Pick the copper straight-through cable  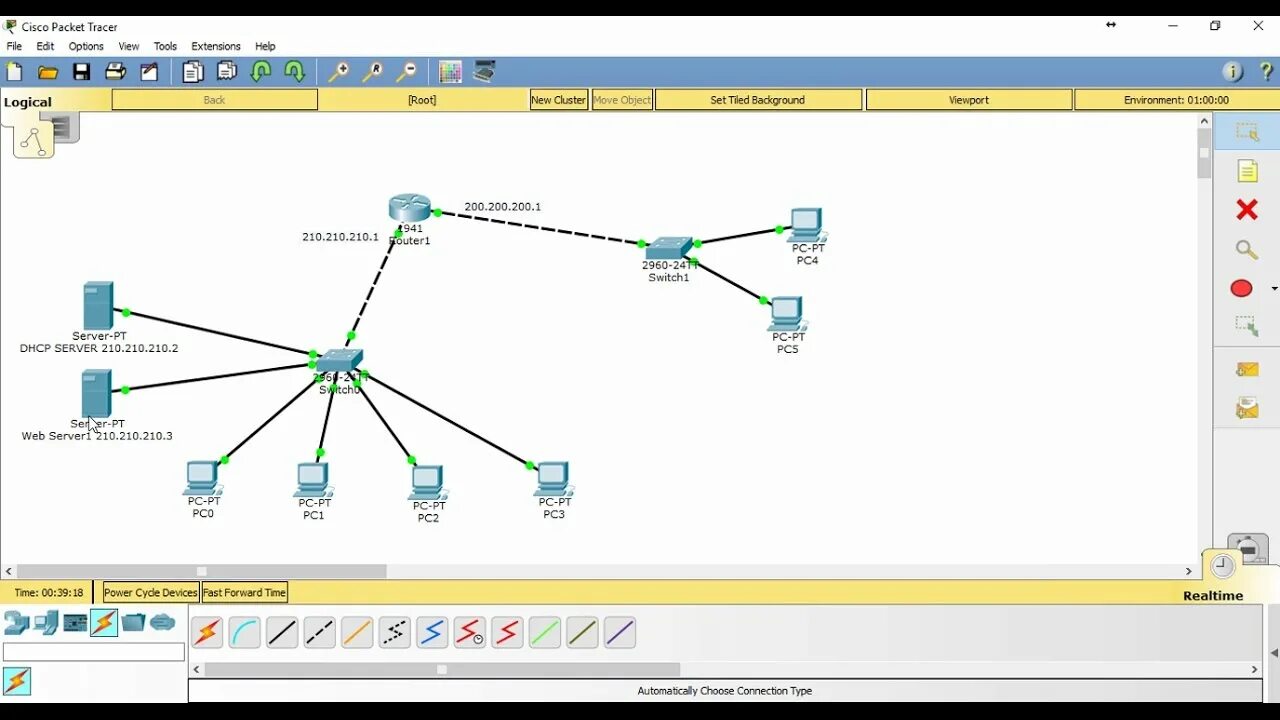tap(282, 632)
